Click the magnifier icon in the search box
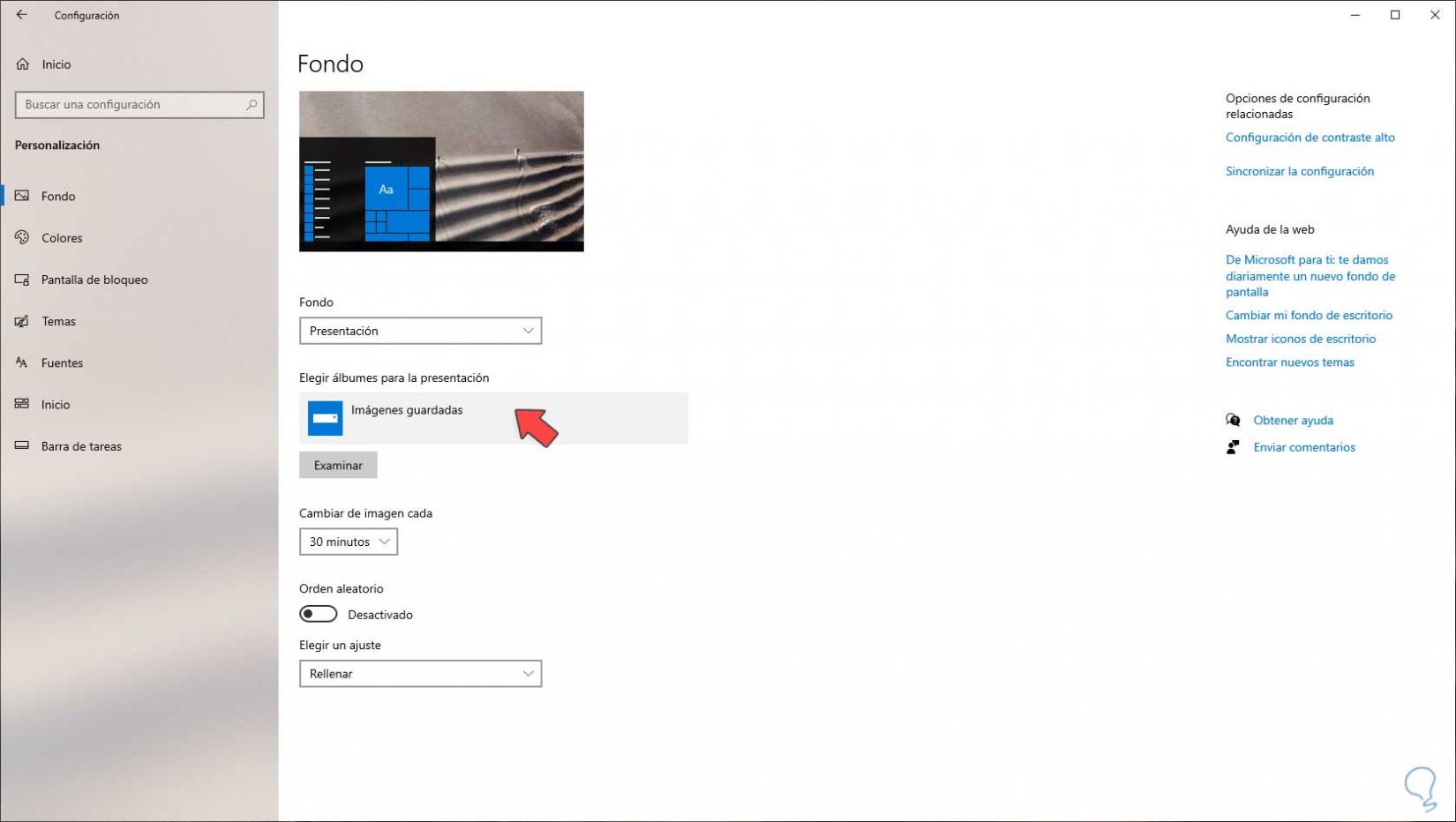The height and width of the screenshot is (822, 1456). click(x=251, y=105)
